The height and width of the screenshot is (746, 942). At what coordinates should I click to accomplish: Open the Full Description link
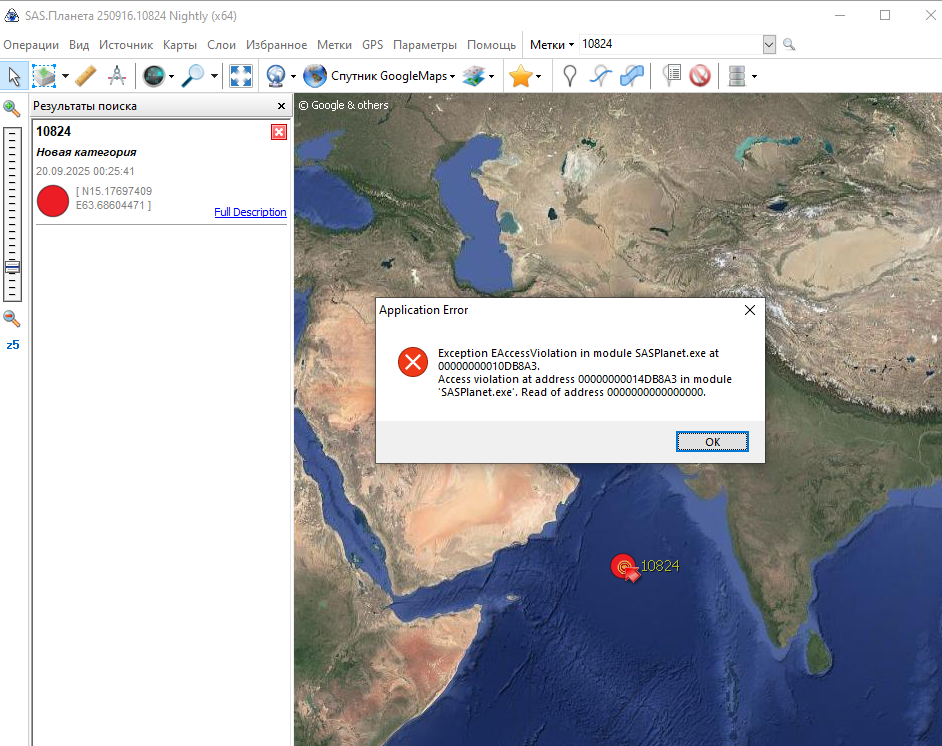(250, 212)
